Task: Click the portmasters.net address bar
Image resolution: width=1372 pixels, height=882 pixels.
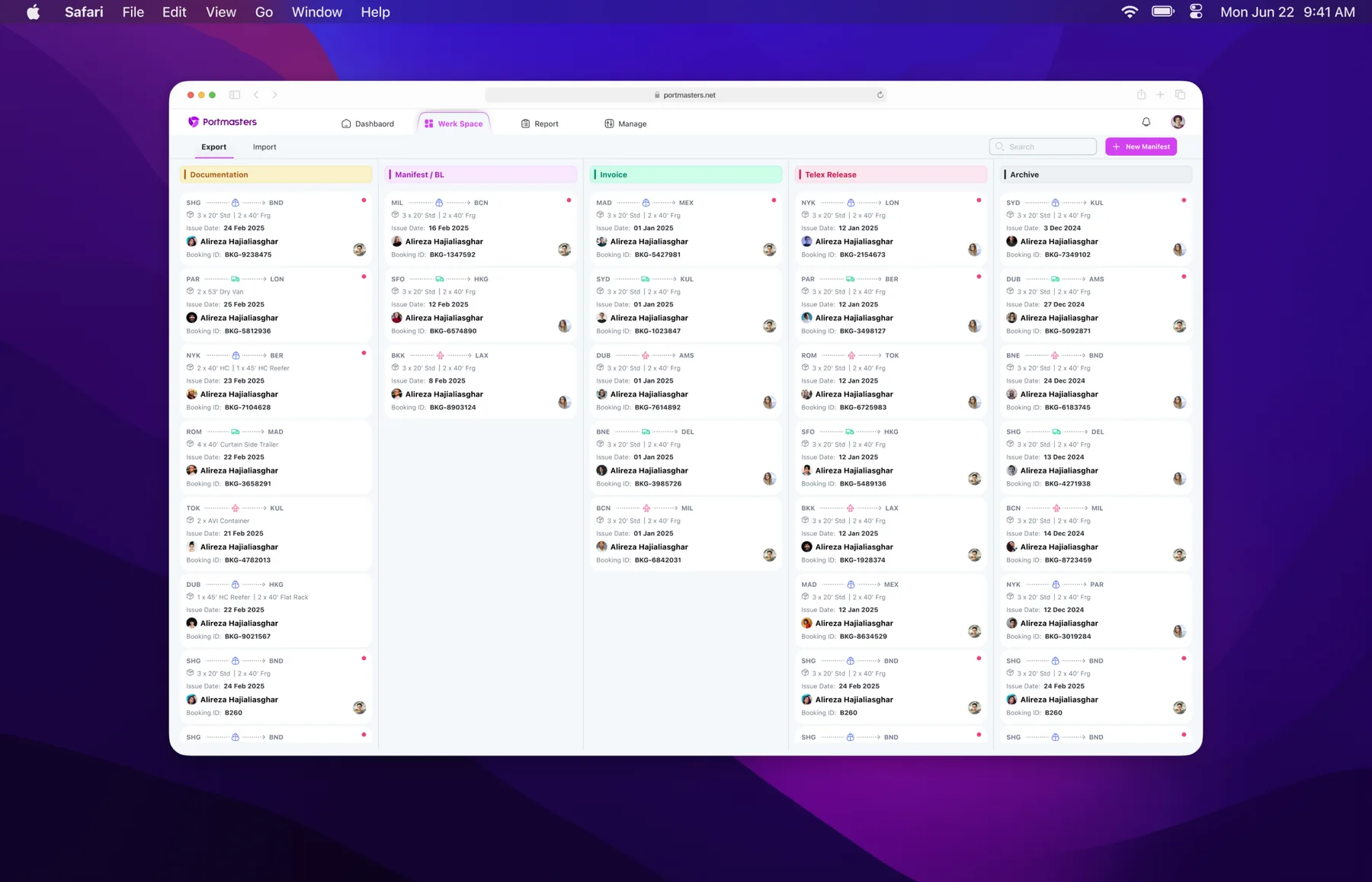Action: (685, 95)
